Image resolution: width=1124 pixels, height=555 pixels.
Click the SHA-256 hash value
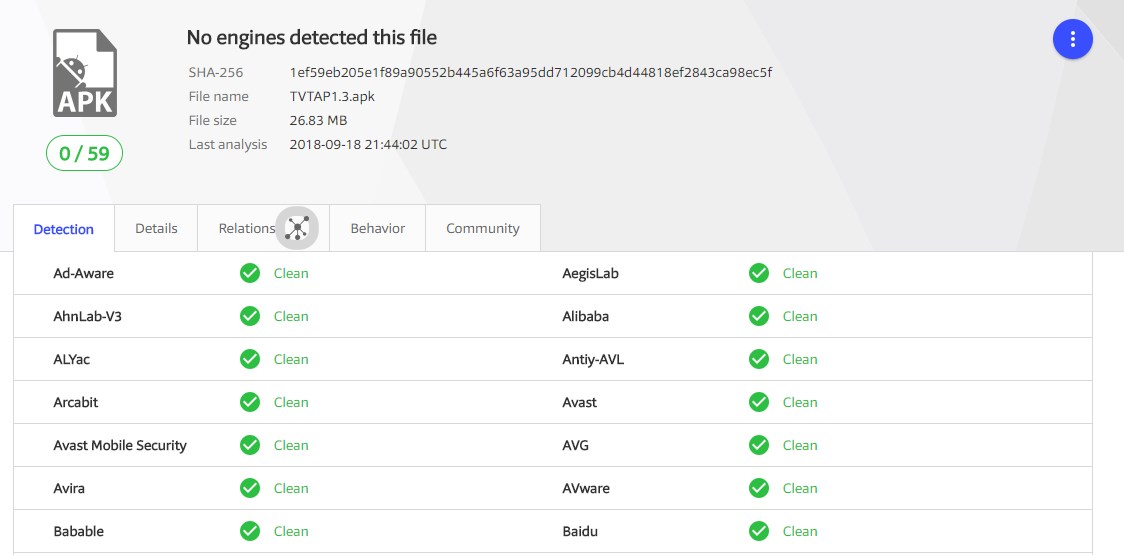click(530, 72)
